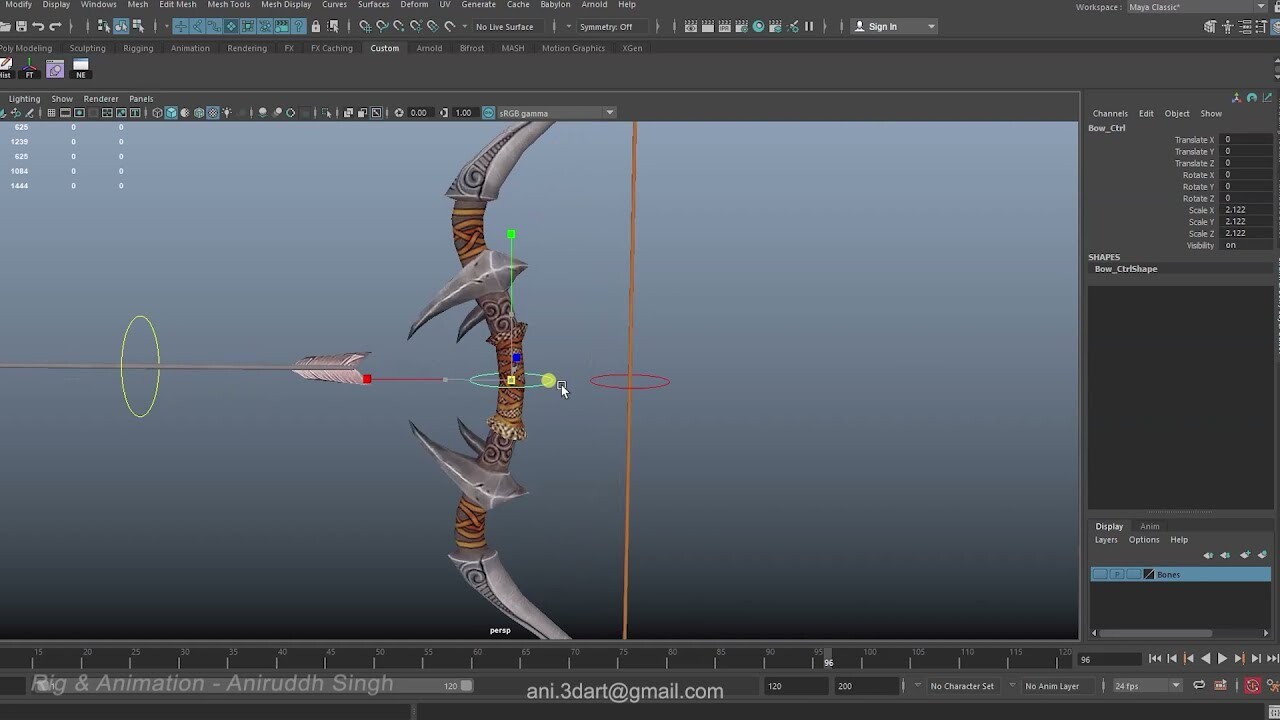1280x720 pixels.
Task: Switch to the Custom shelf tab
Action: [384, 47]
